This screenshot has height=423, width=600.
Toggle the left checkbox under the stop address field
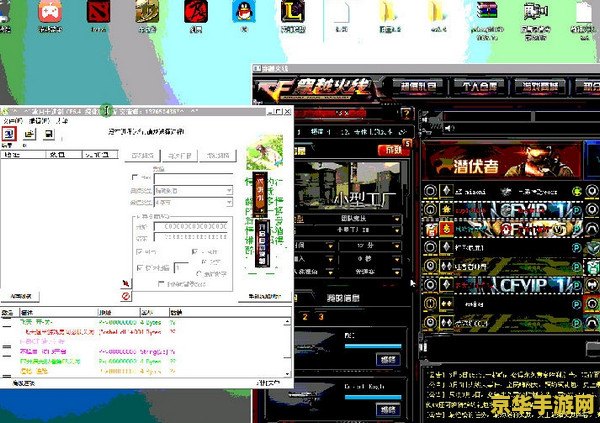click(139, 252)
